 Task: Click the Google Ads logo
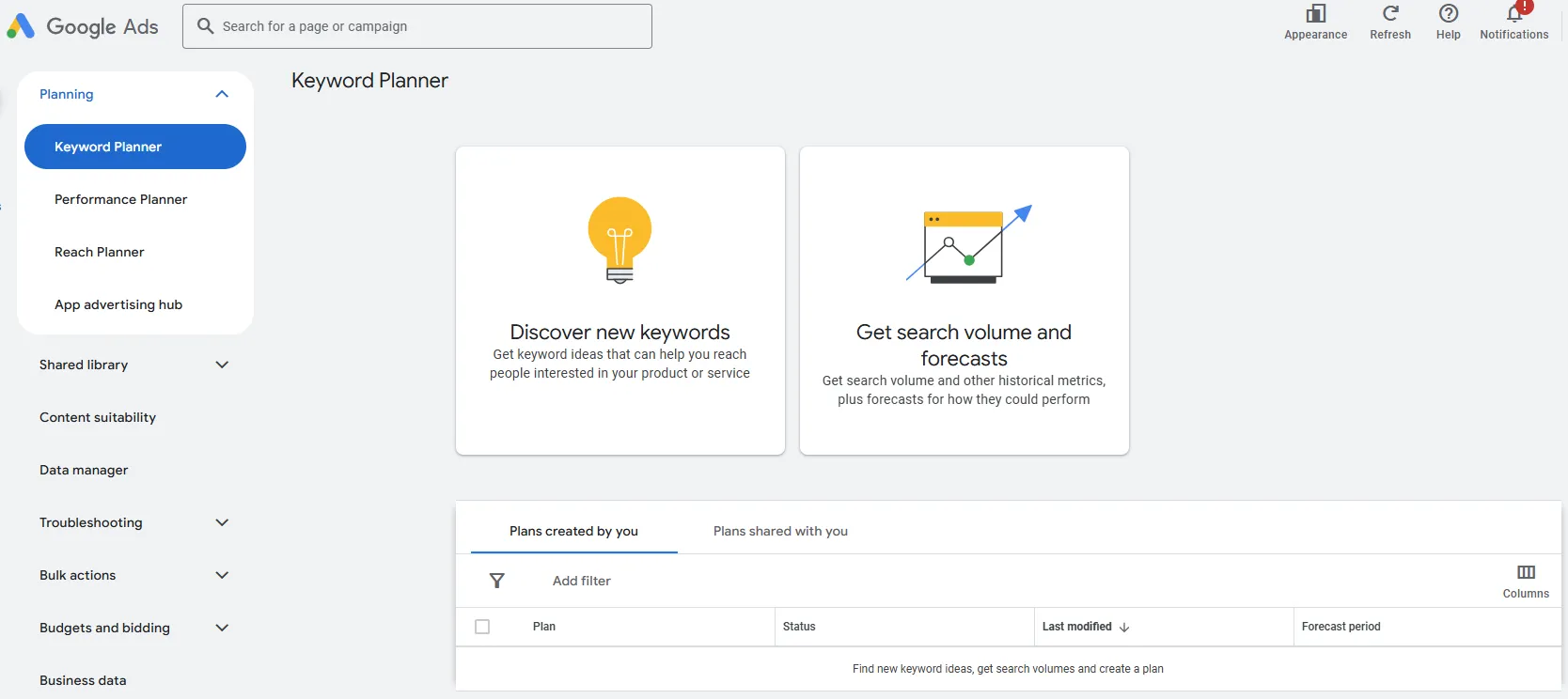point(83,26)
